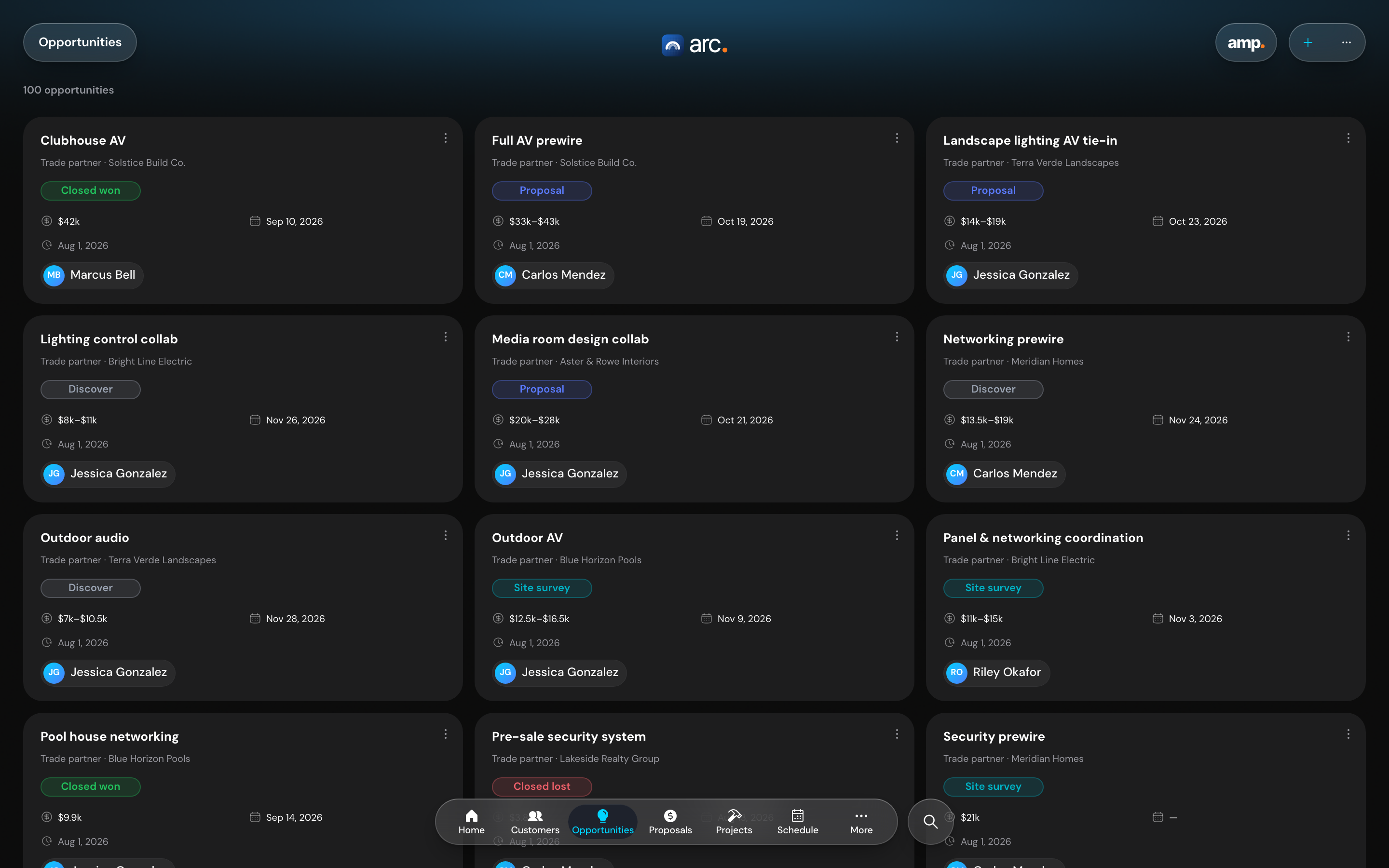
Task: Click the arc. logo icon
Action: 672,45
